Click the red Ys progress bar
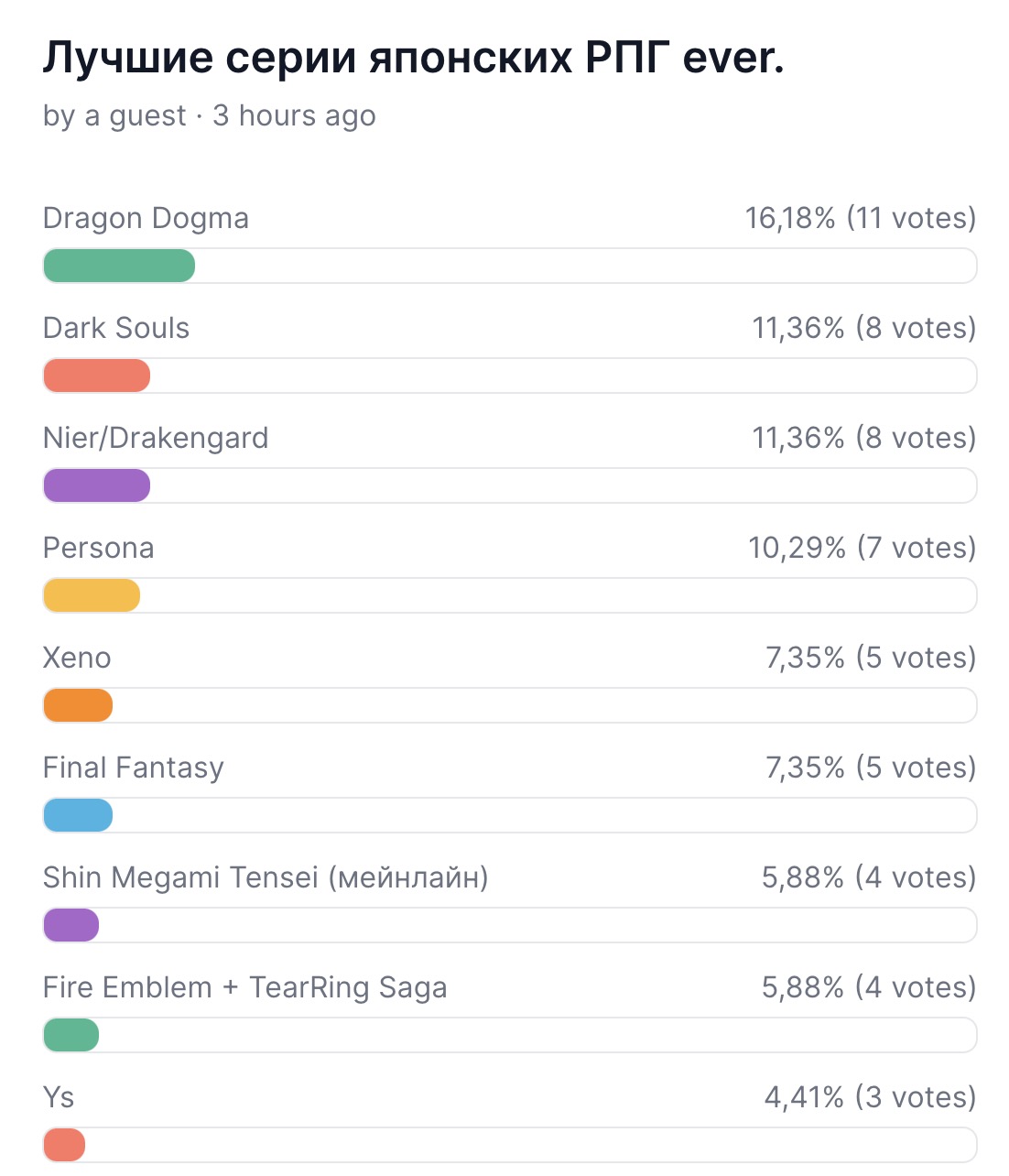The image size is (1009, 1176). pos(64,1145)
